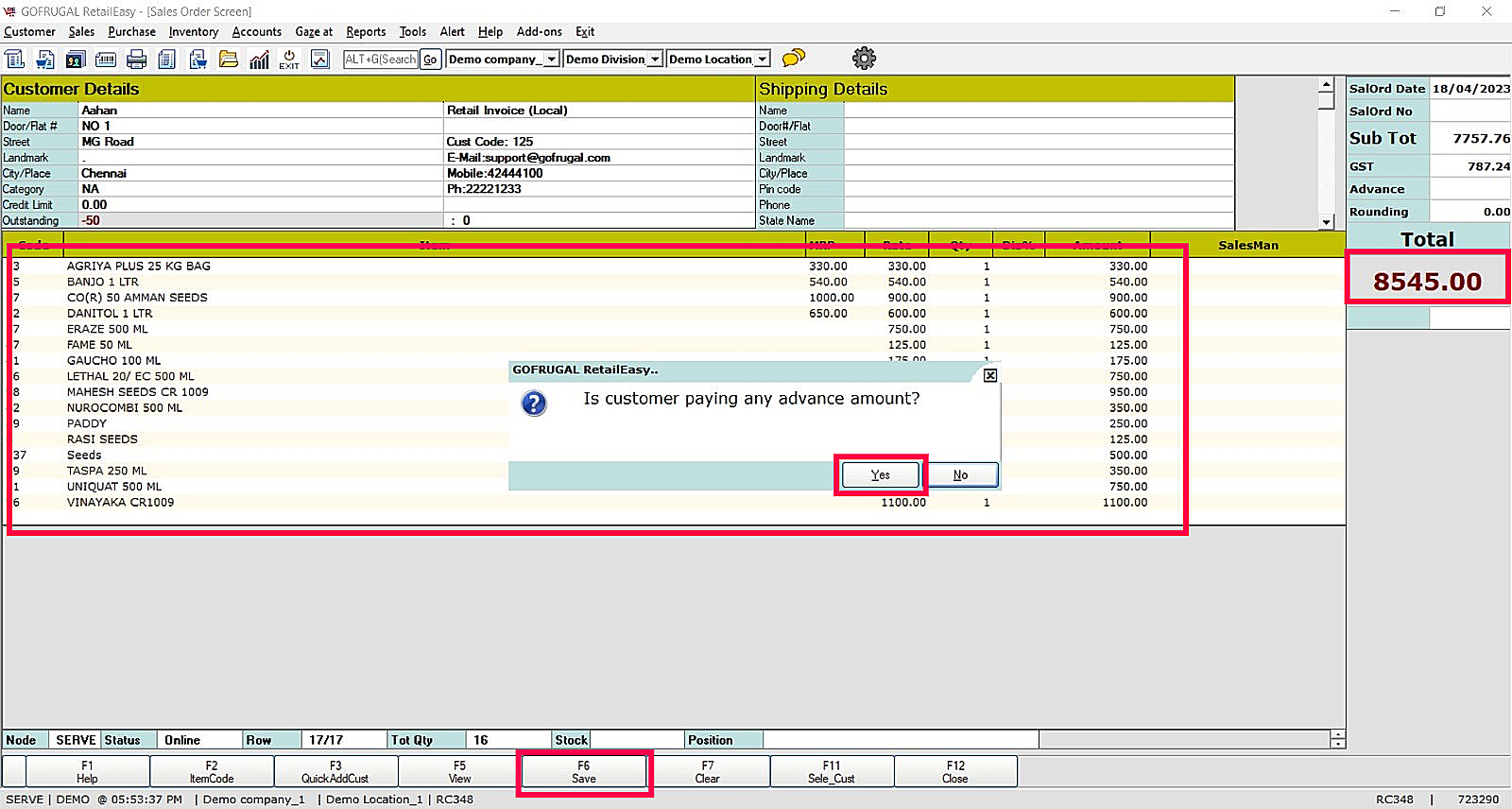Screen dimensions: 1512x809
Task: Open the yellow folder toolbar icon
Action: (229, 60)
